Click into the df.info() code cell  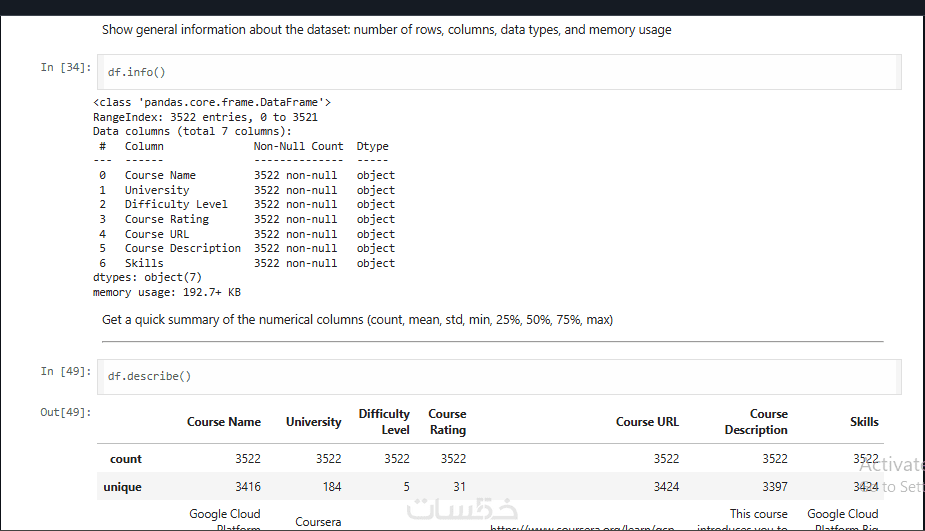coord(500,72)
